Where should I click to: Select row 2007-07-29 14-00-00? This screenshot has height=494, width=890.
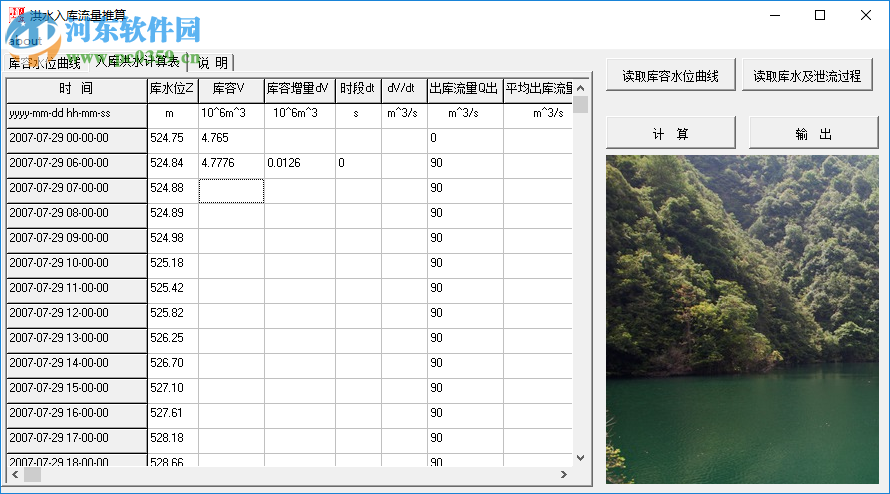(77, 365)
